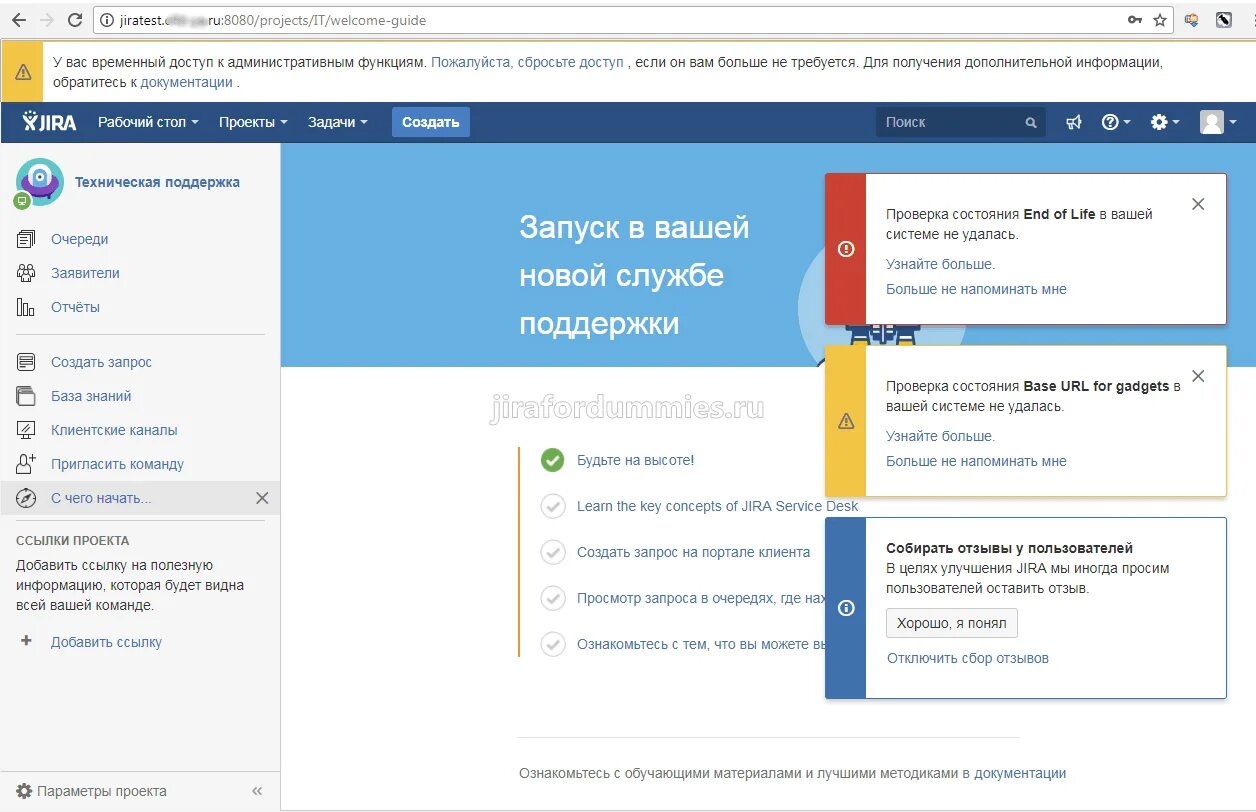Screen dimensions: 1256x812
Task: Close the End of Life notification
Action: pos(1198,204)
